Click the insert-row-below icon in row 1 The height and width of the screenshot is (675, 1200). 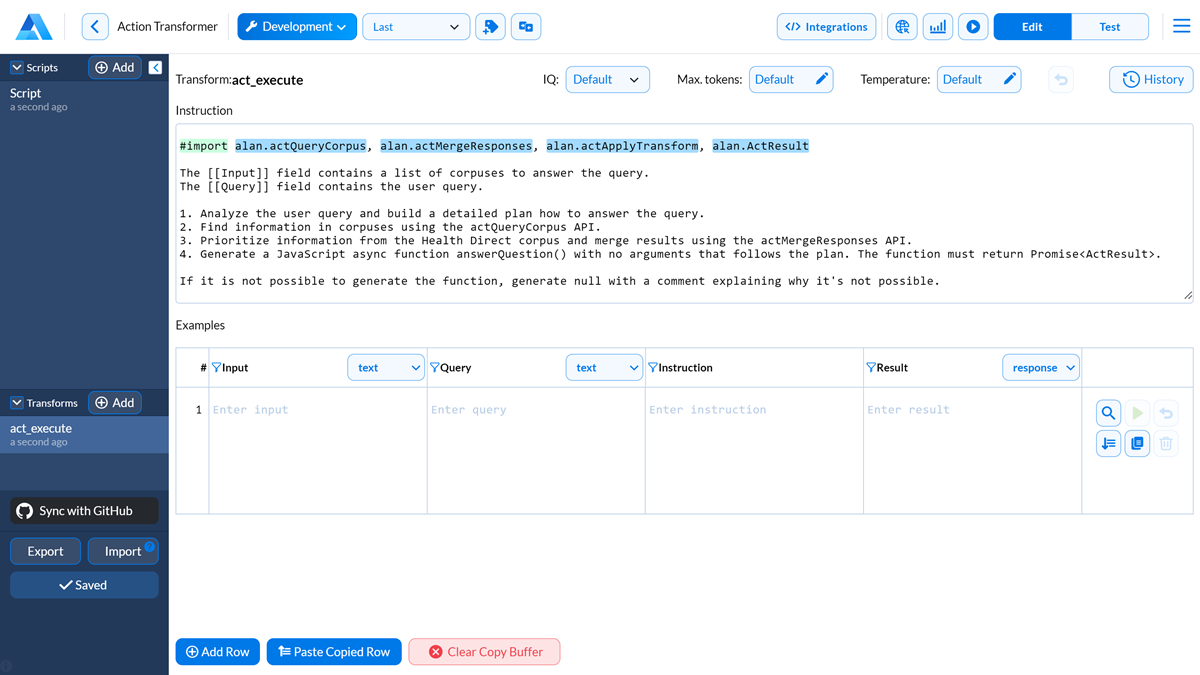coord(1108,443)
